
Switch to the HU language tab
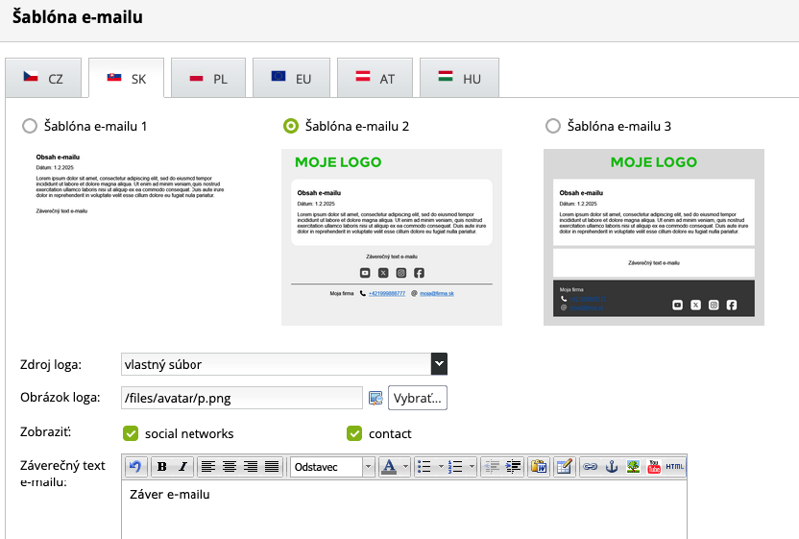tap(459, 78)
